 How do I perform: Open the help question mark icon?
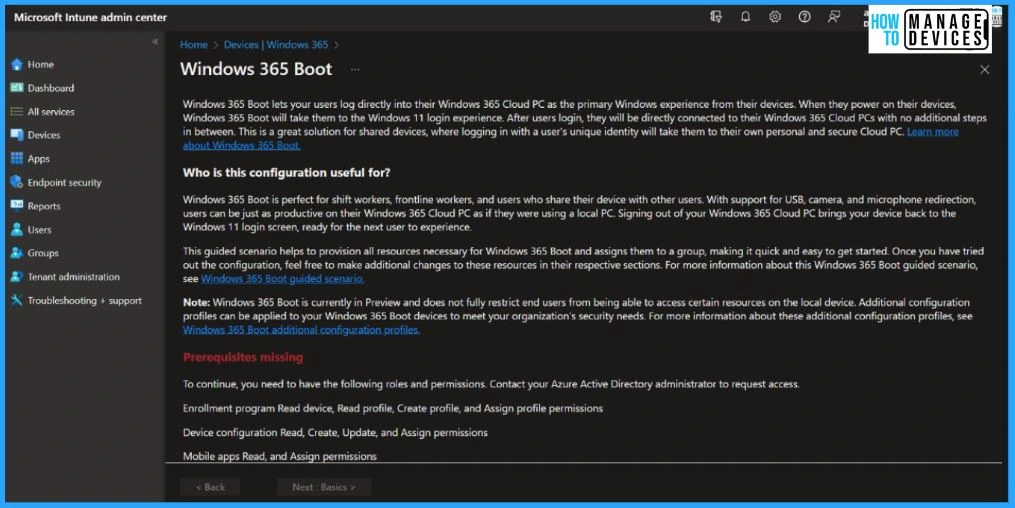pyautogui.click(x=805, y=17)
